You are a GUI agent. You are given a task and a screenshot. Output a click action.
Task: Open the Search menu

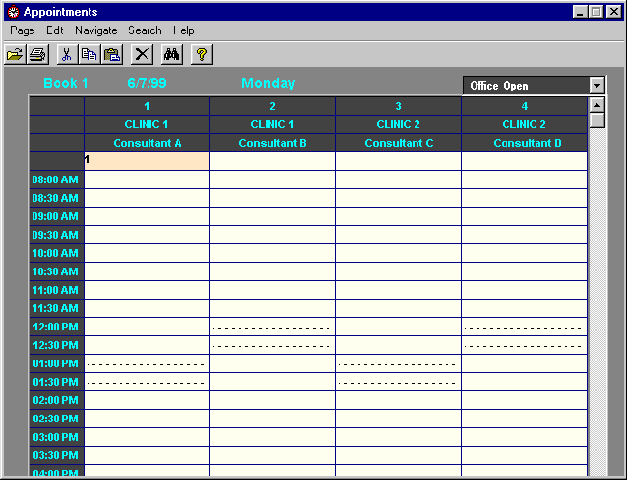[145, 30]
